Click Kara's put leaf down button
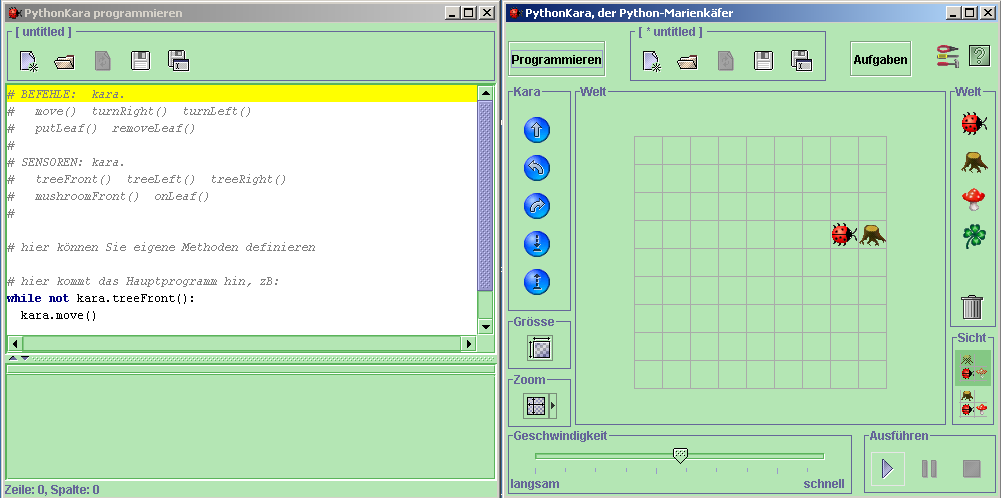 click(x=537, y=244)
